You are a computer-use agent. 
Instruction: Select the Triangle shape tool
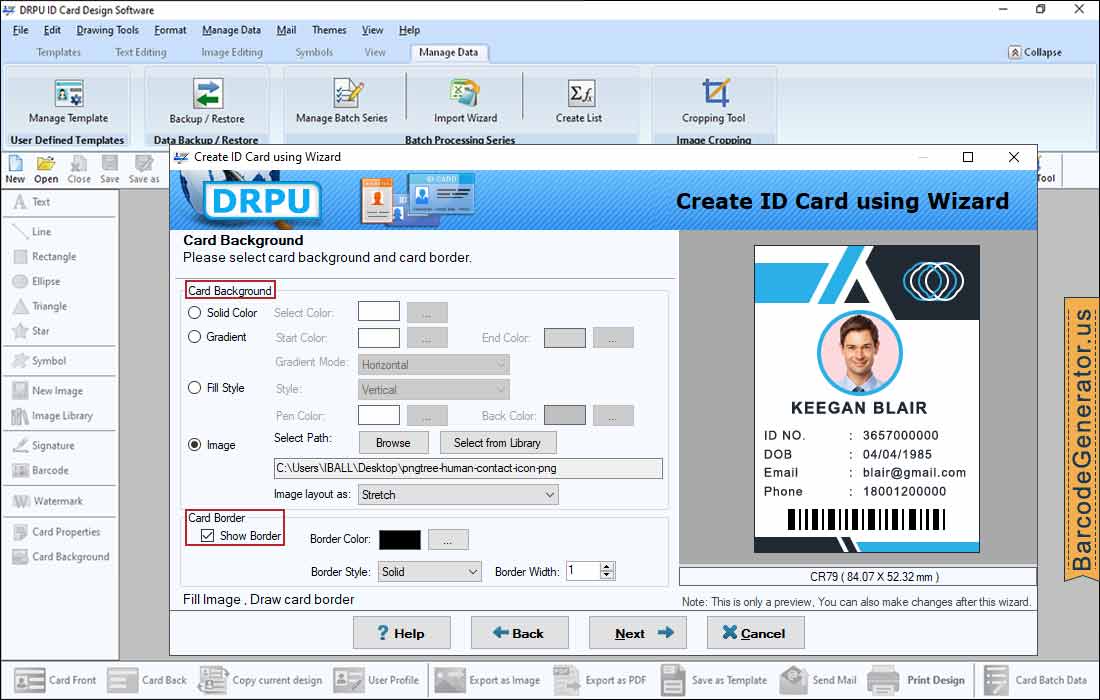40,307
